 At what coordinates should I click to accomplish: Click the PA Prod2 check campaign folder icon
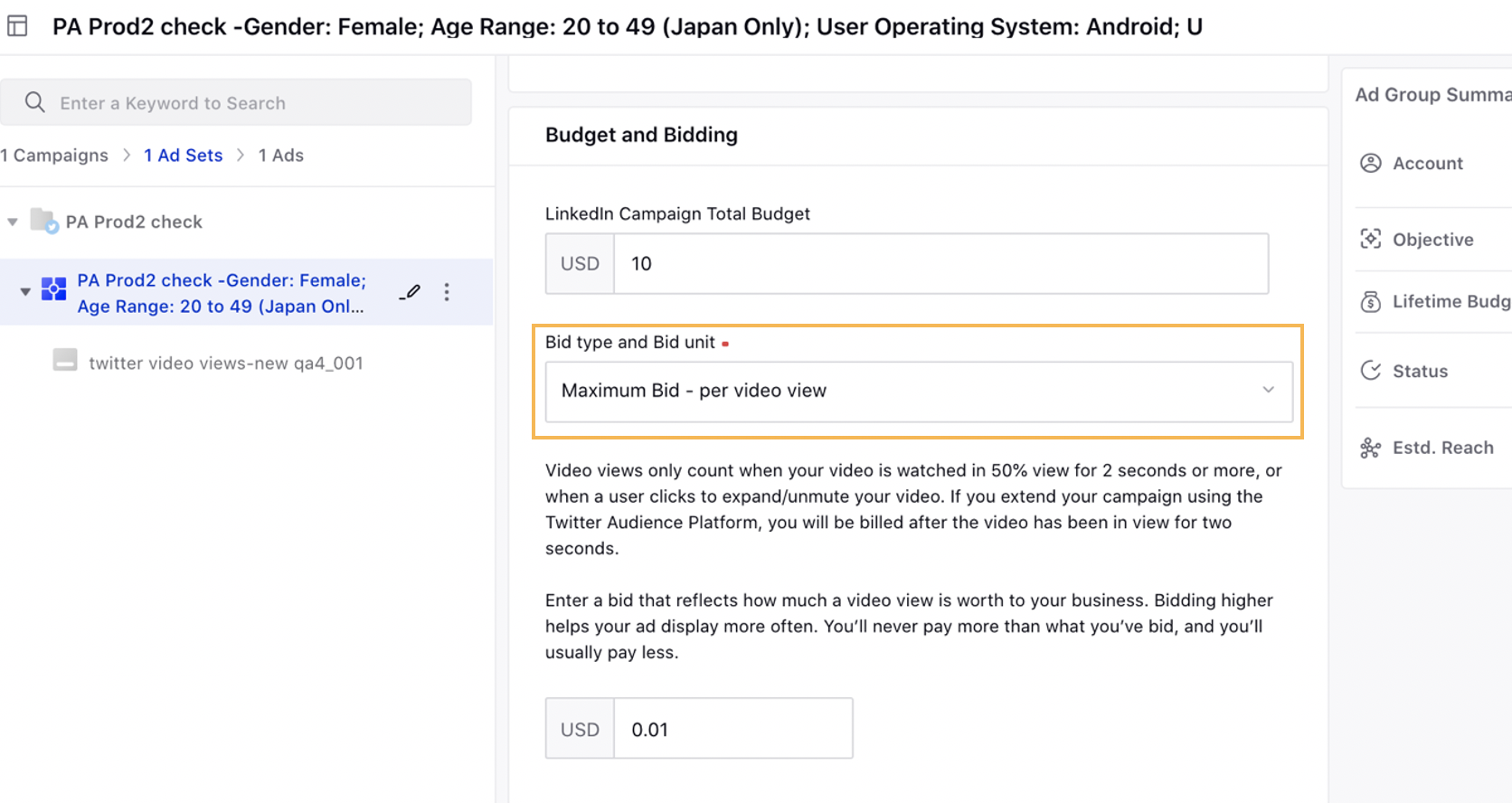tap(44, 221)
